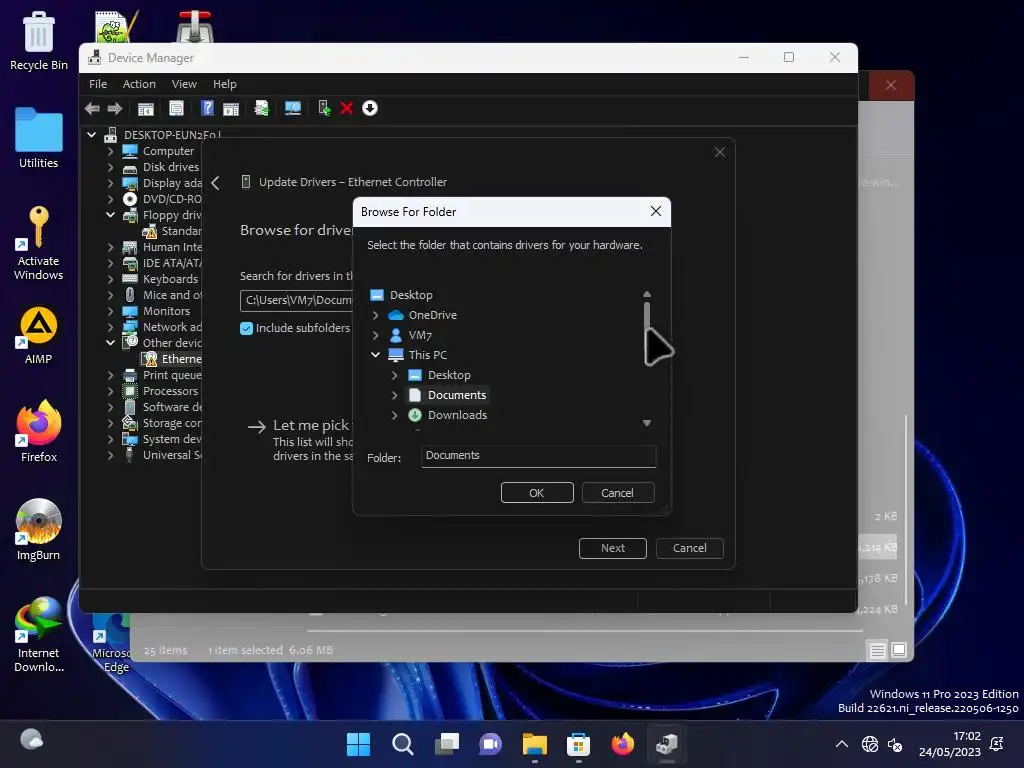This screenshot has width=1024, height=768.
Task: Expand Desktop under This PC
Action: (x=394, y=375)
